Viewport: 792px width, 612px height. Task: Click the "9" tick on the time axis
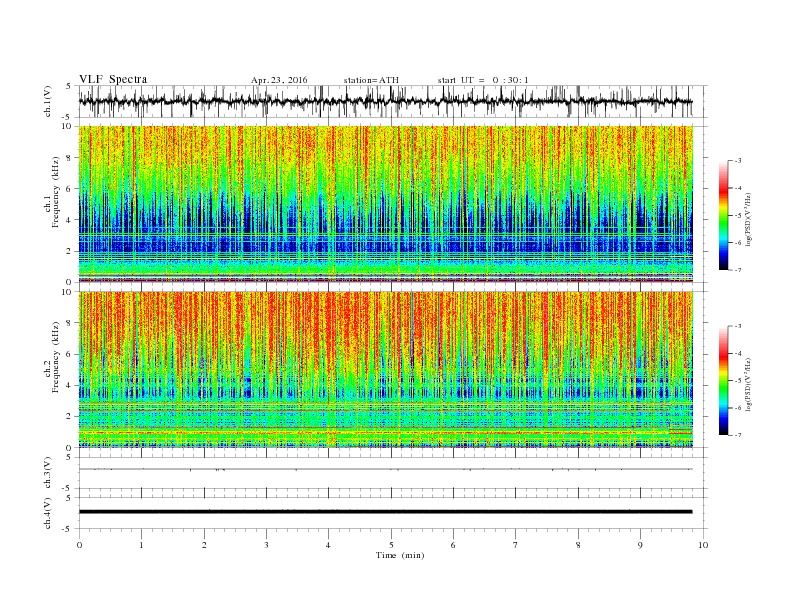[x=640, y=545]
